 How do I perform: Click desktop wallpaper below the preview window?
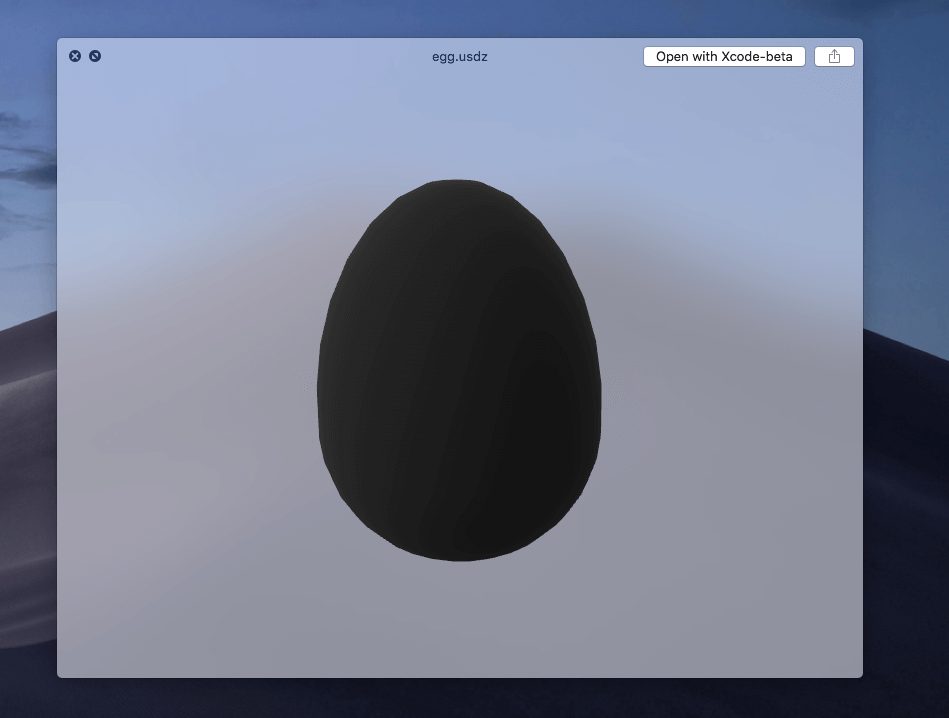pos(460,700)
